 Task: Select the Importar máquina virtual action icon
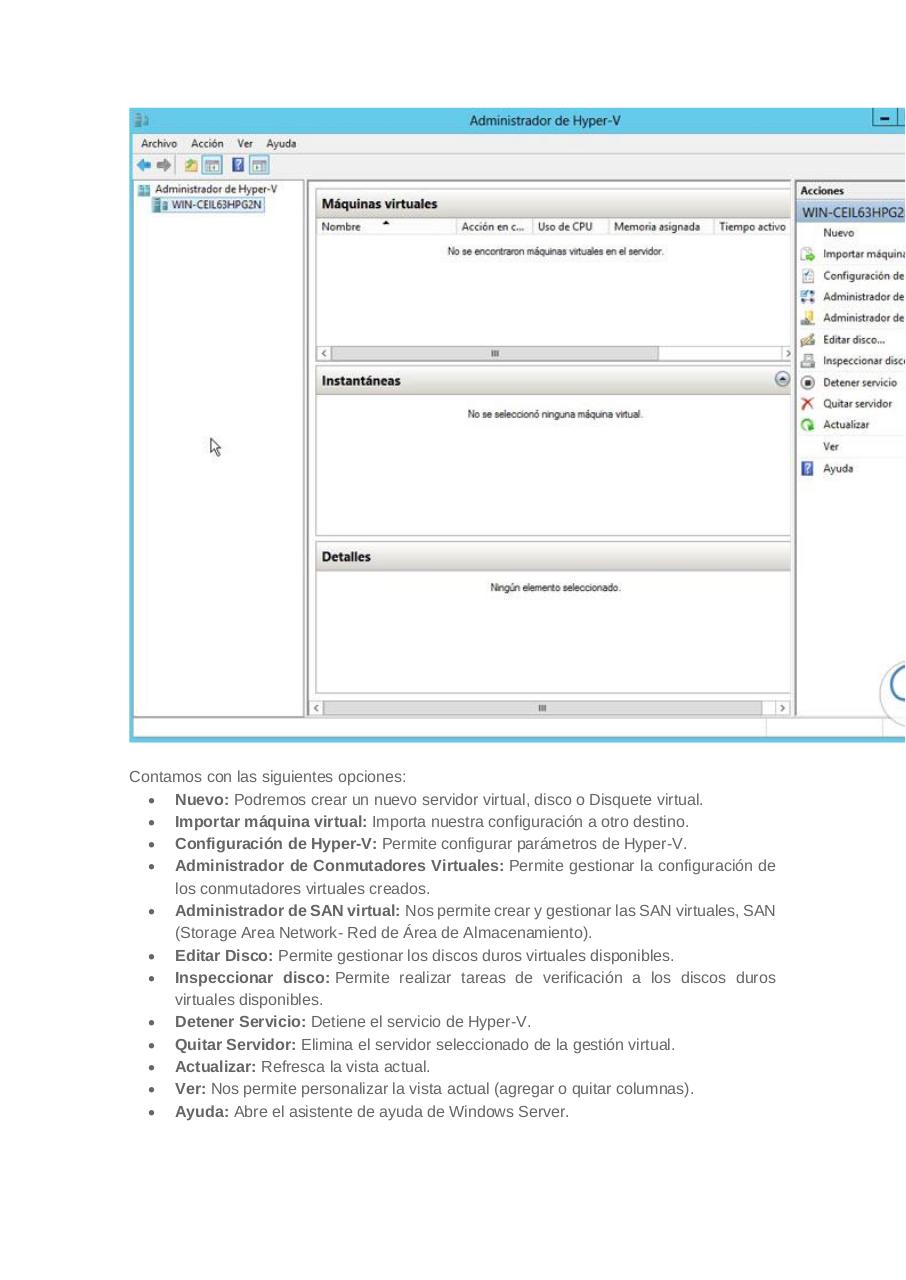coord(806,254)
